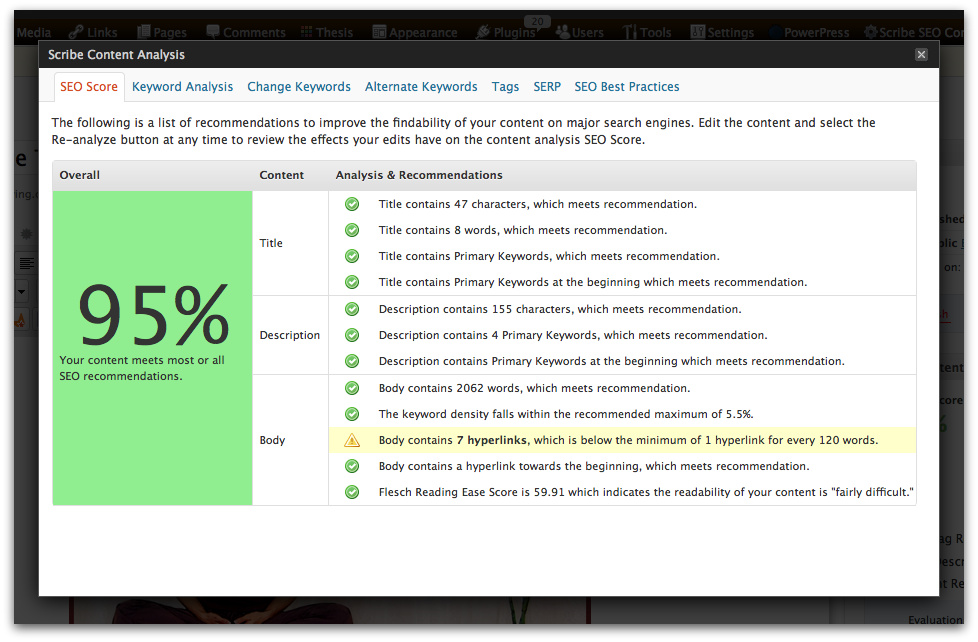The image size is (978, 642).
Task: Click the Appearance icon in the background admin menu
Action: click(379, 32)
